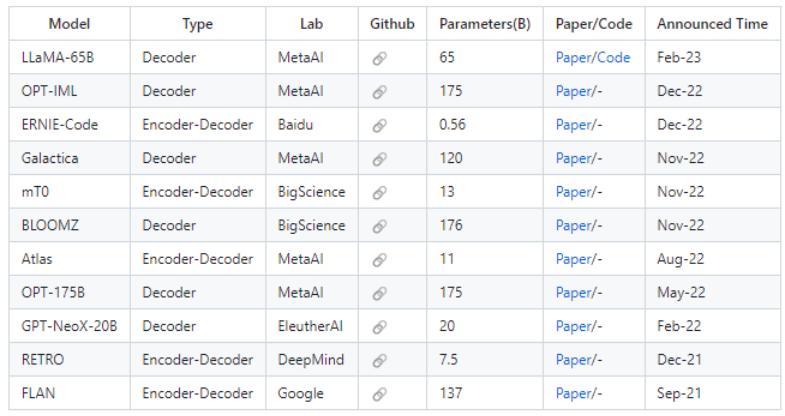Click the FLAN row Github link icon
The height and width of the screenshot is (416, 785).
(x=379, y=394)
